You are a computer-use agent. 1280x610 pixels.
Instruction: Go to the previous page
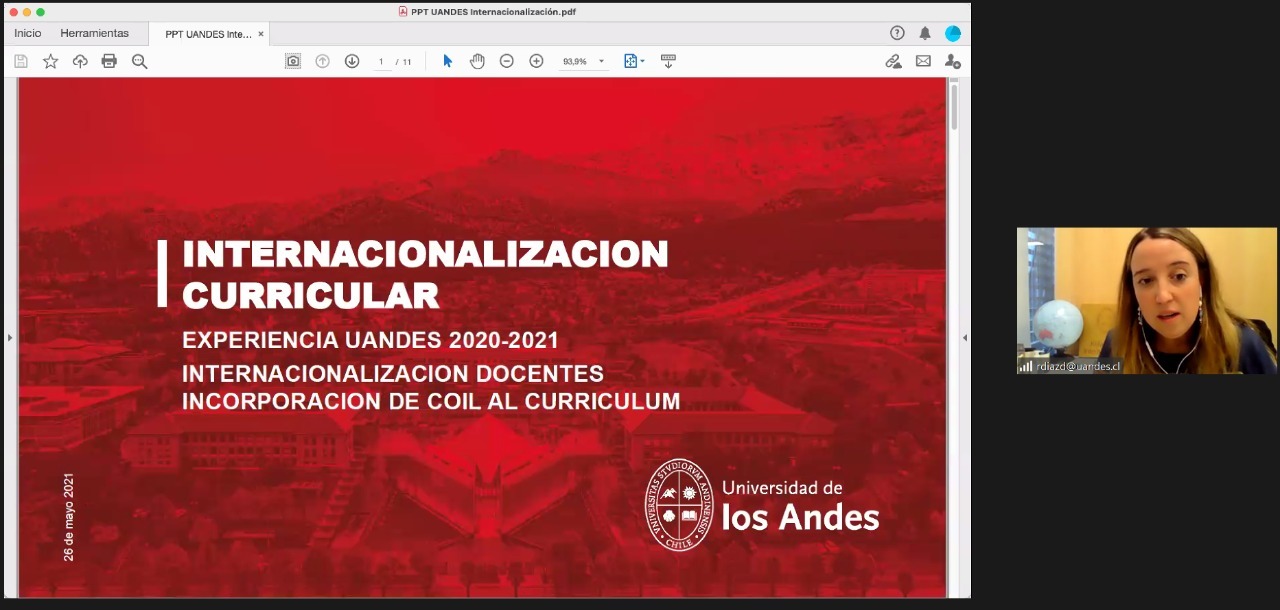coord(322,61)
